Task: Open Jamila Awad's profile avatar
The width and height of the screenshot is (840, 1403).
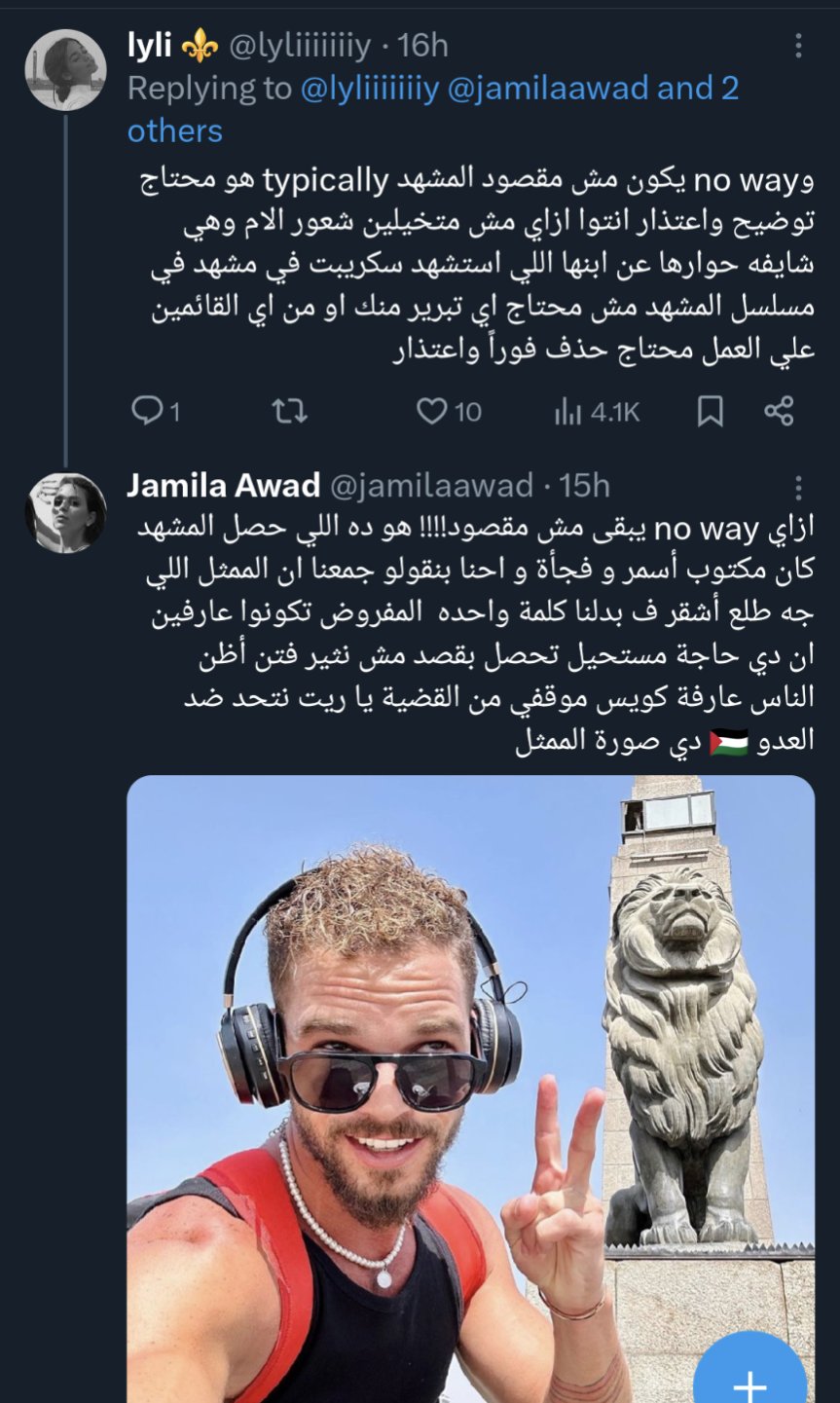Action: tap(65, 513)
